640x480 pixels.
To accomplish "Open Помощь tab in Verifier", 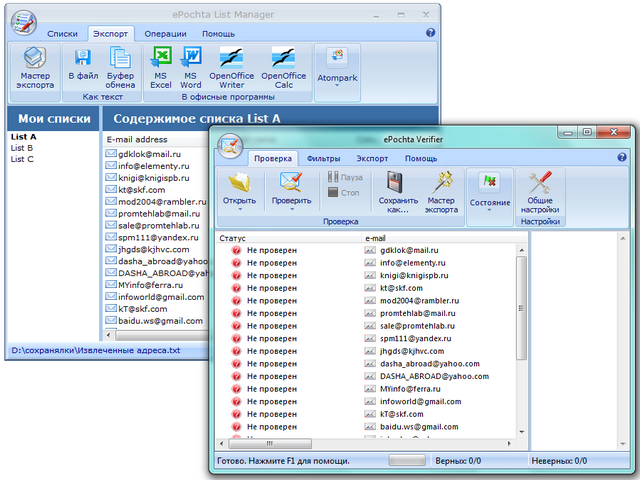I will (421, 158).
